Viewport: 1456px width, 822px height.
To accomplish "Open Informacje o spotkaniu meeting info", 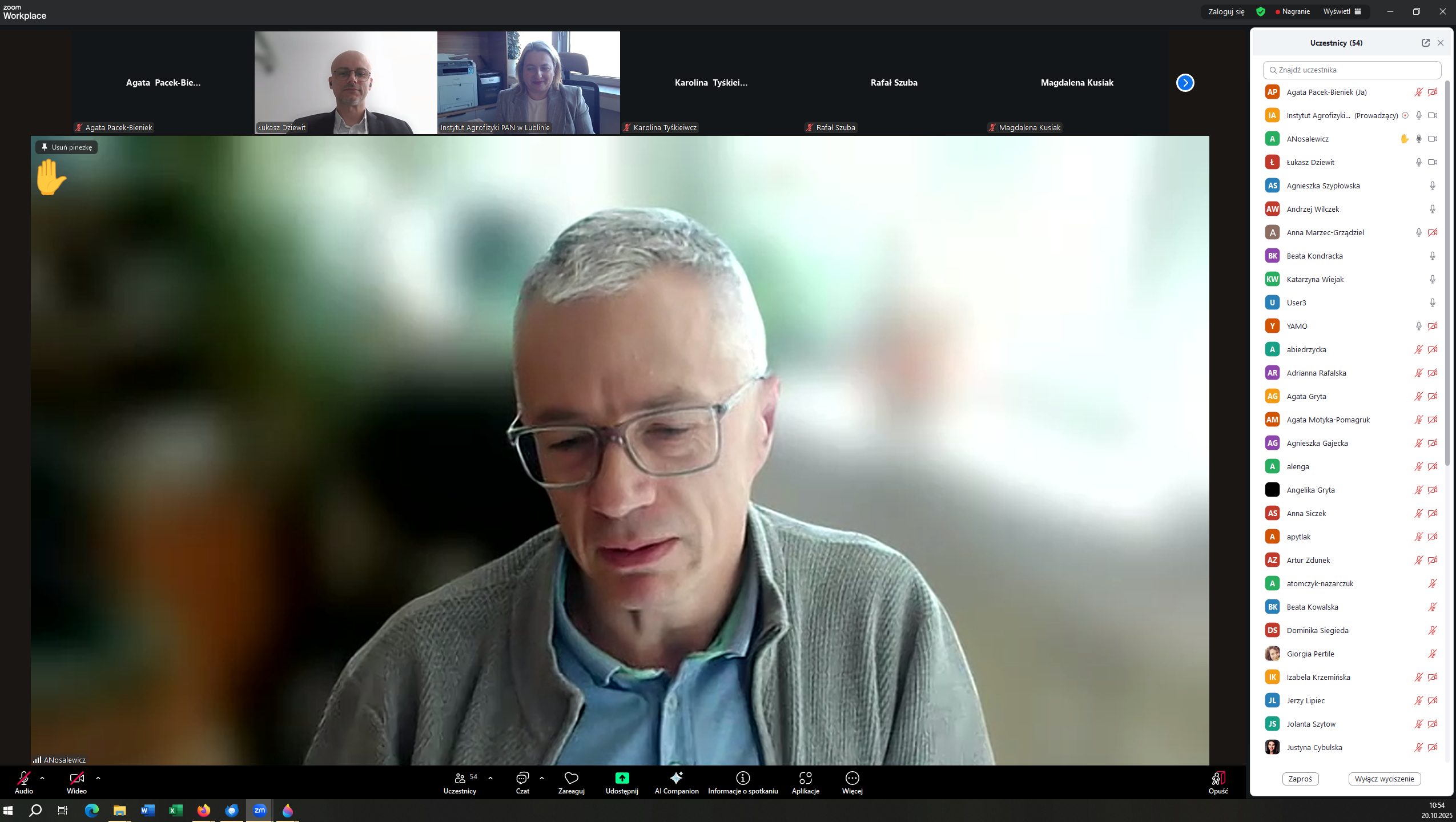I will click(743, 778).
